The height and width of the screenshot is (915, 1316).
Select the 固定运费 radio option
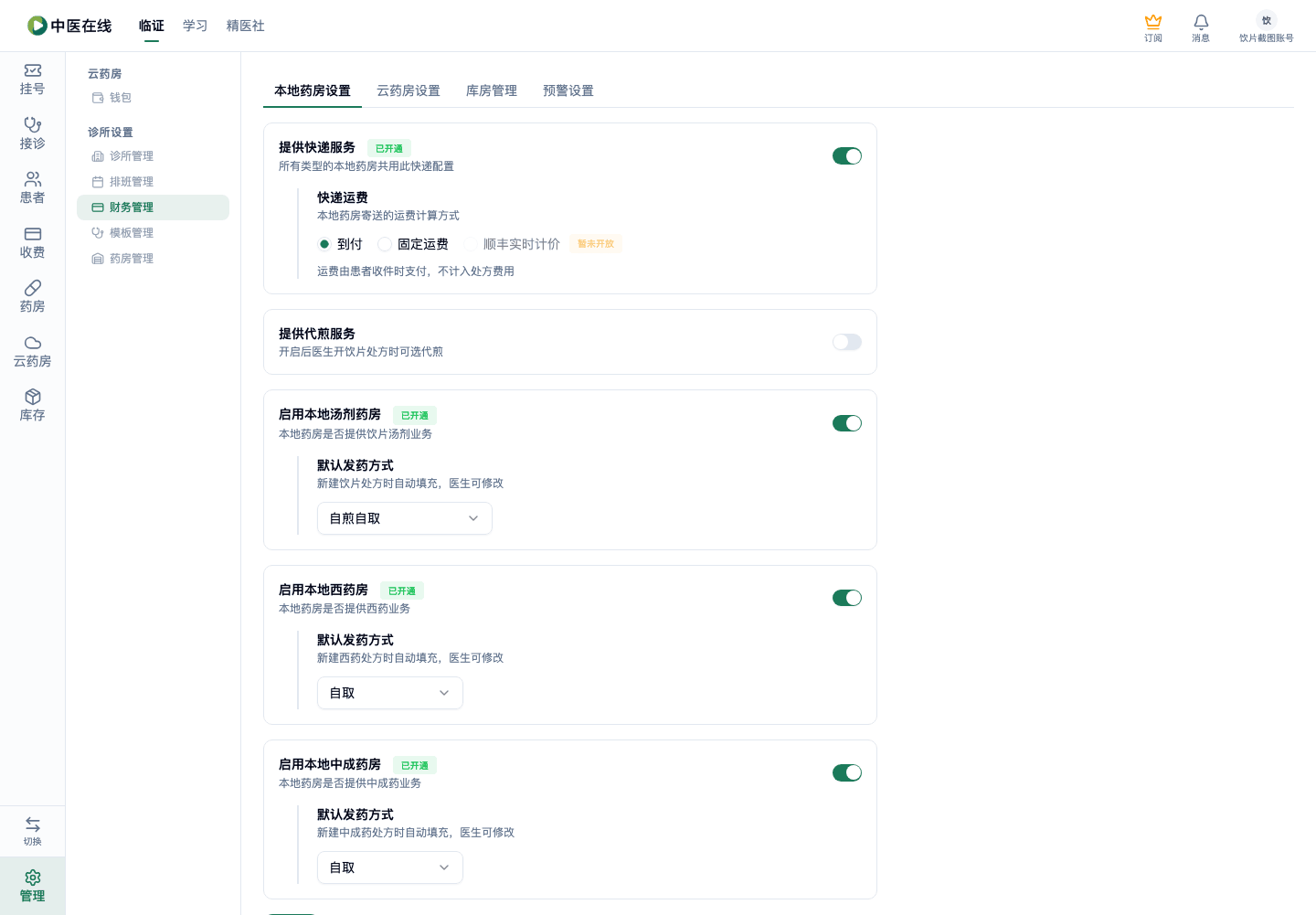pos(385,244)
